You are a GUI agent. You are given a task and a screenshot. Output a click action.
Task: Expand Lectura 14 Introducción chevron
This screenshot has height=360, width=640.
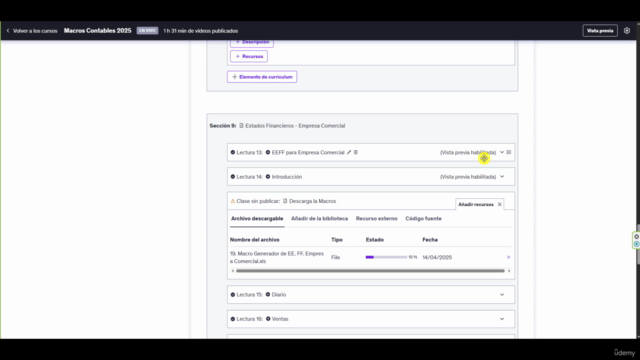pos(502,177)
